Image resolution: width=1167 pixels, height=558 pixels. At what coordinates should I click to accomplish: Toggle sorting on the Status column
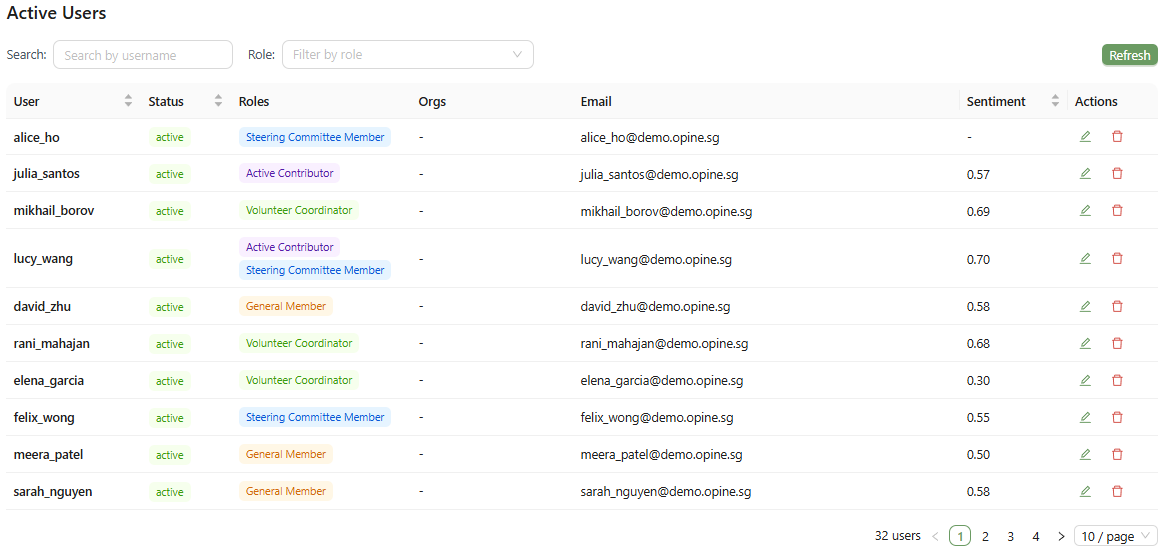tap(185, 101)
